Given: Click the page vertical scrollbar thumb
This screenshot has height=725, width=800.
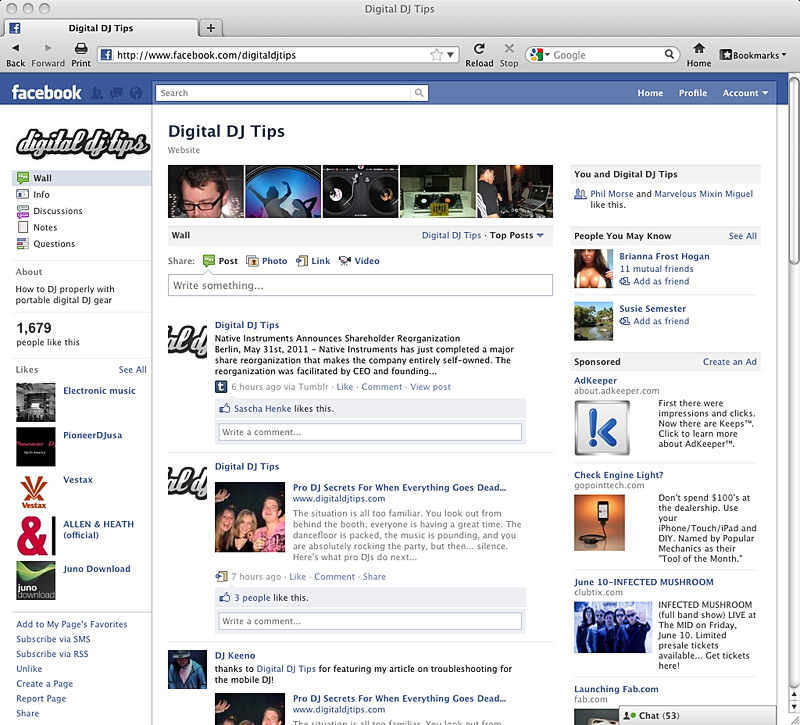Looking at the screenshot, I should [794, 171].
